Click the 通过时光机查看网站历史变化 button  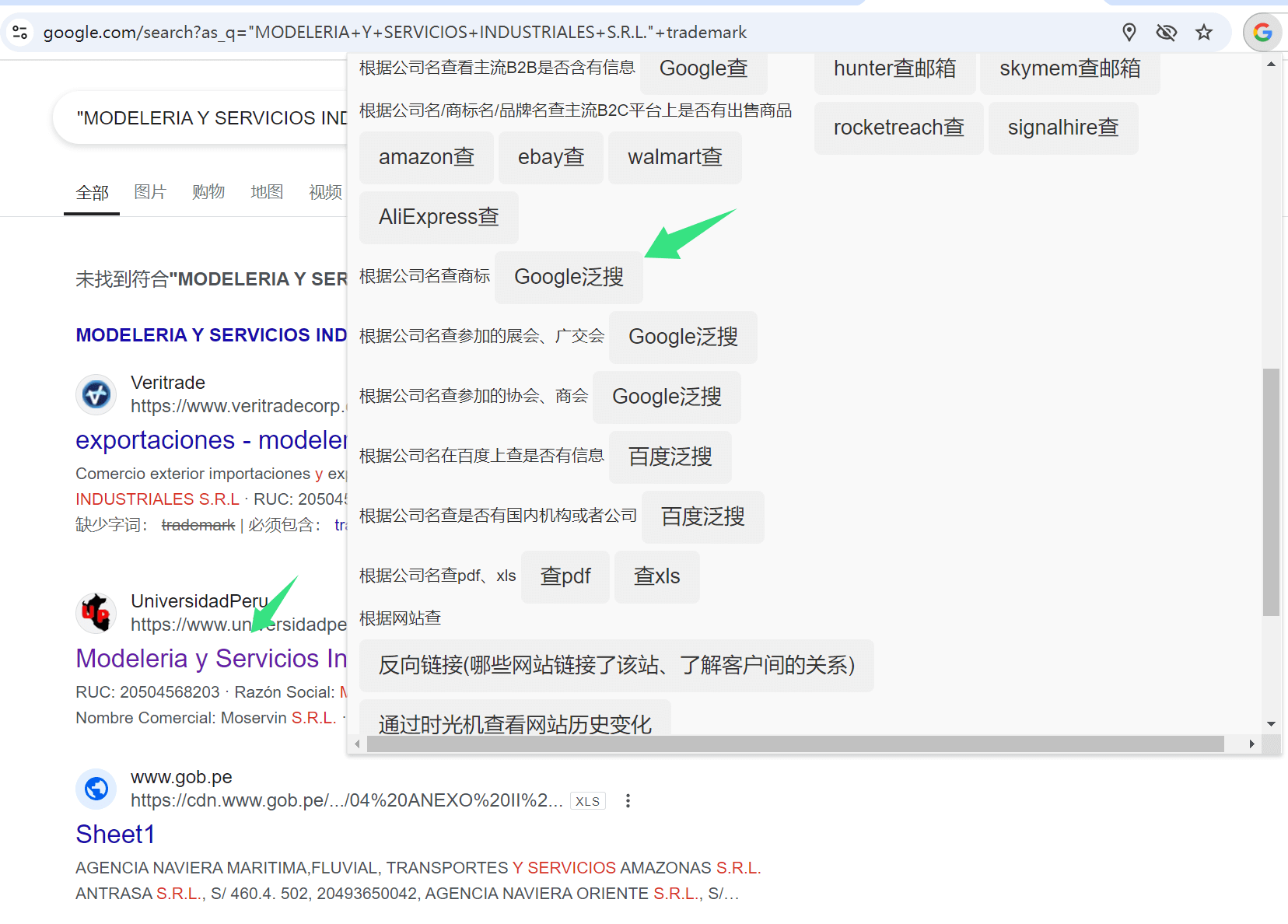tap(515, 719)
